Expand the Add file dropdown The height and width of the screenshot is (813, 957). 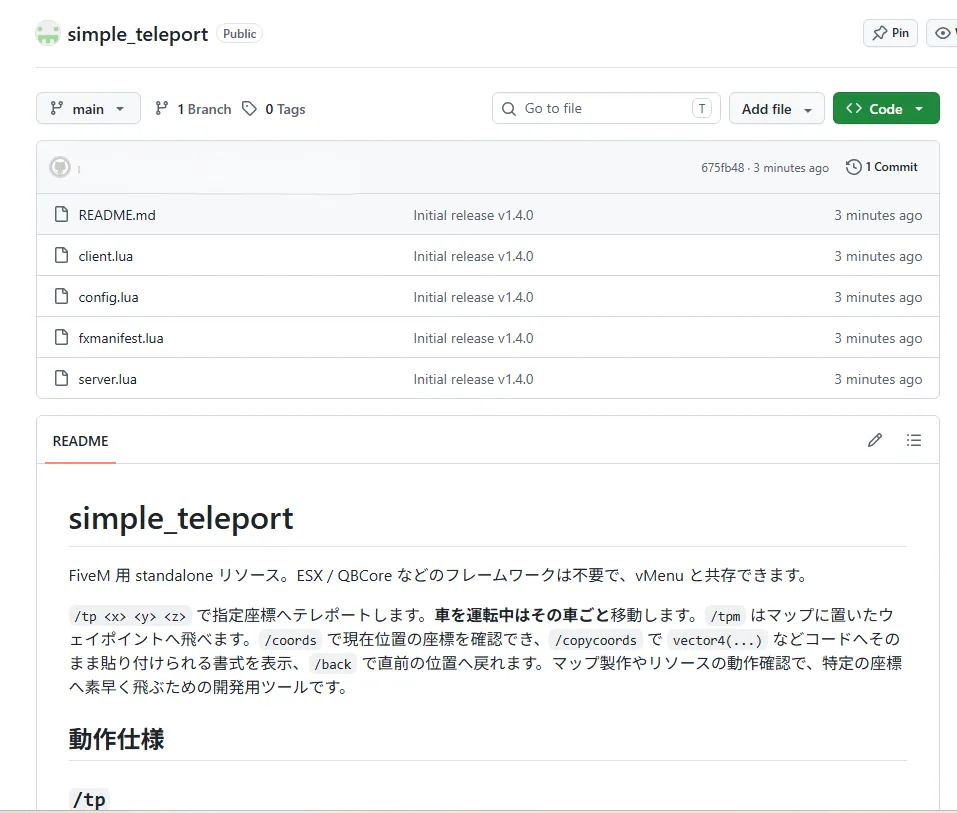[x=776, y=109]
